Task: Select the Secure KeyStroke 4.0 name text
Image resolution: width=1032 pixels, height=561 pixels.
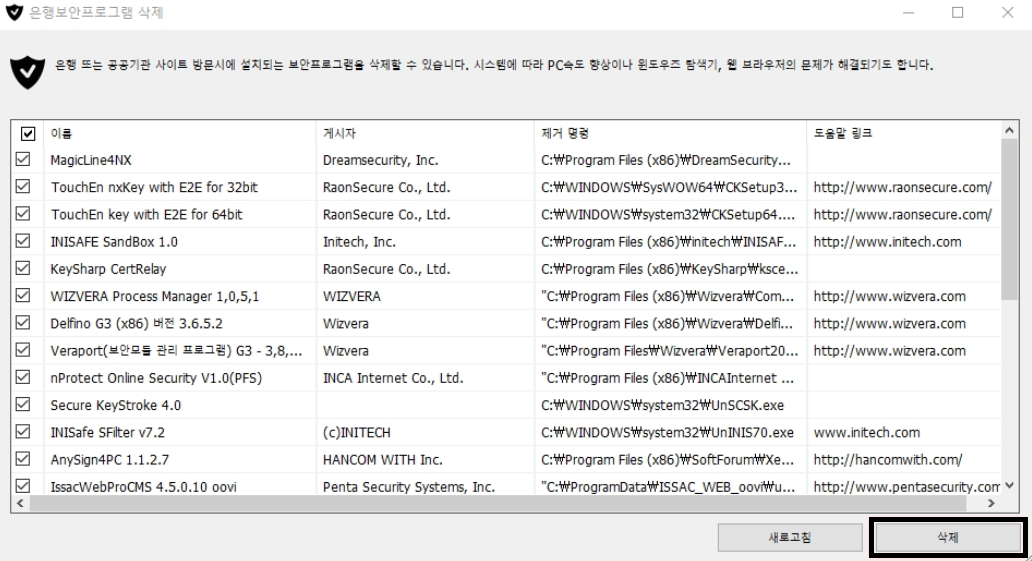Action: [116, 405]
